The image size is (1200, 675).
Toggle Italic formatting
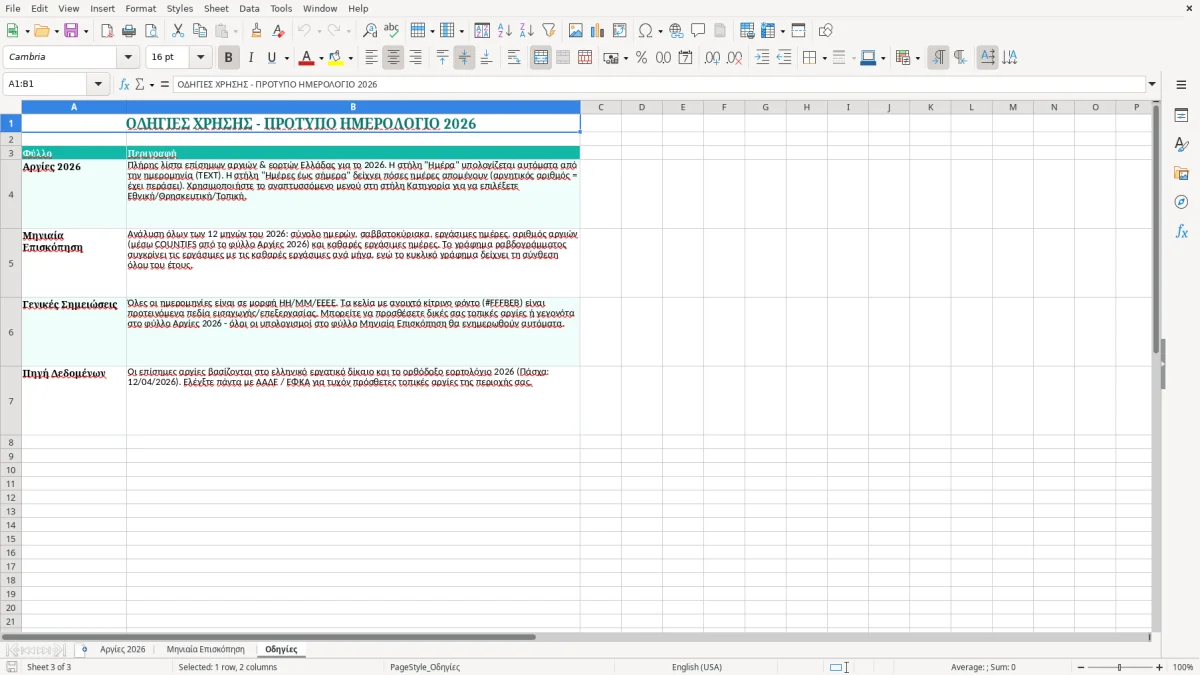251,58
